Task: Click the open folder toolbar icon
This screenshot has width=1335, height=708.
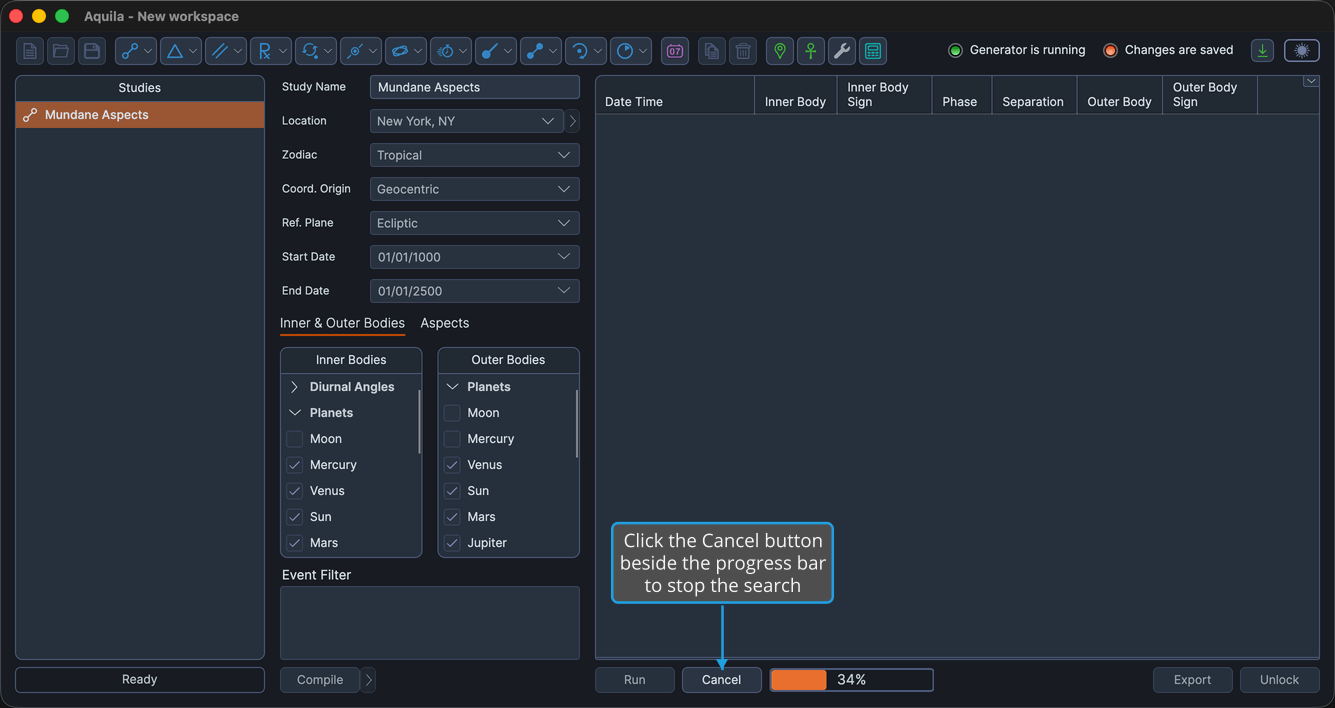Action: (61, 51)
